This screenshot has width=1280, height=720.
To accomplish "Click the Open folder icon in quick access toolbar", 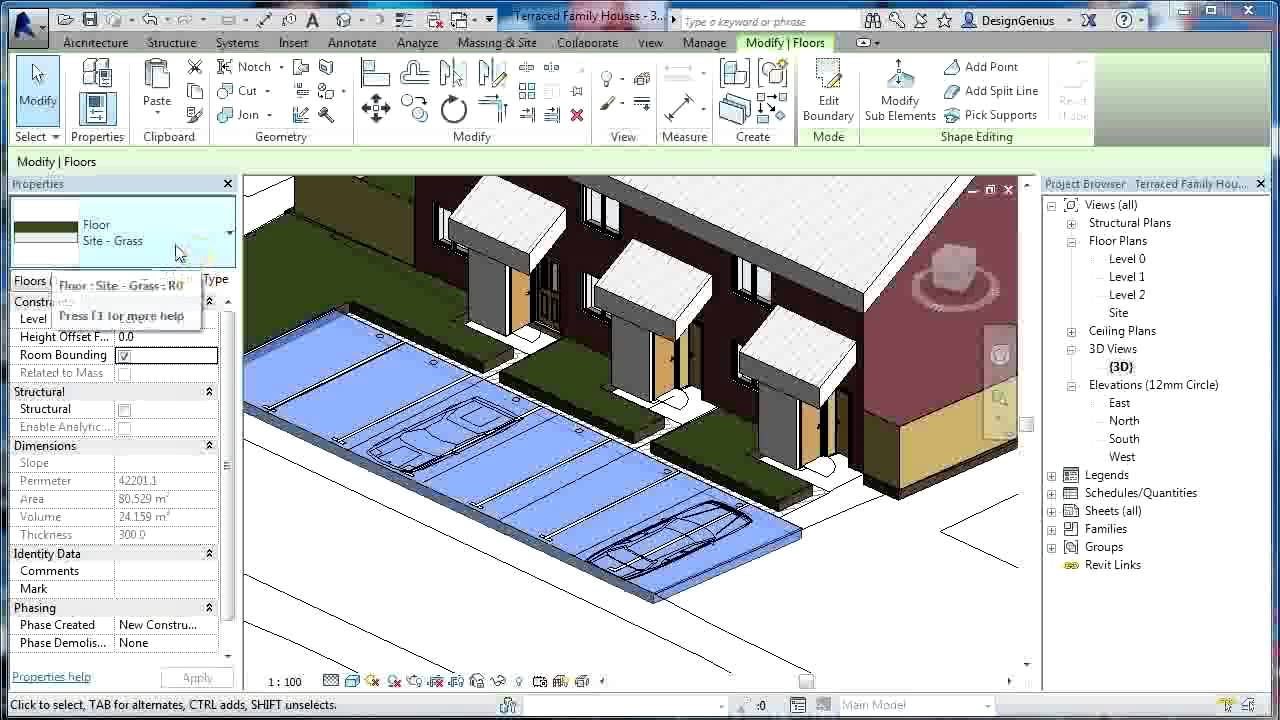I will (65, 19).
